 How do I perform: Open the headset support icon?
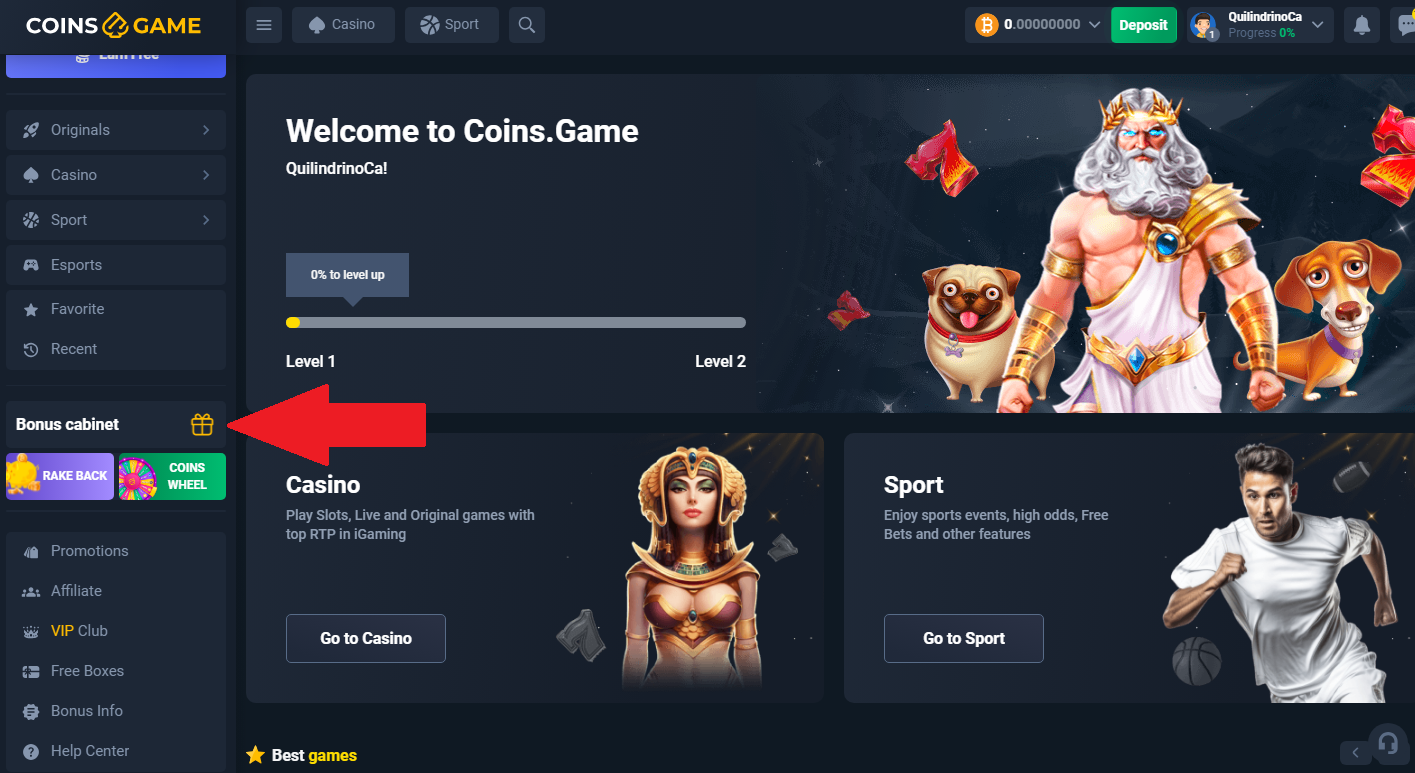tap(1388, 744)
